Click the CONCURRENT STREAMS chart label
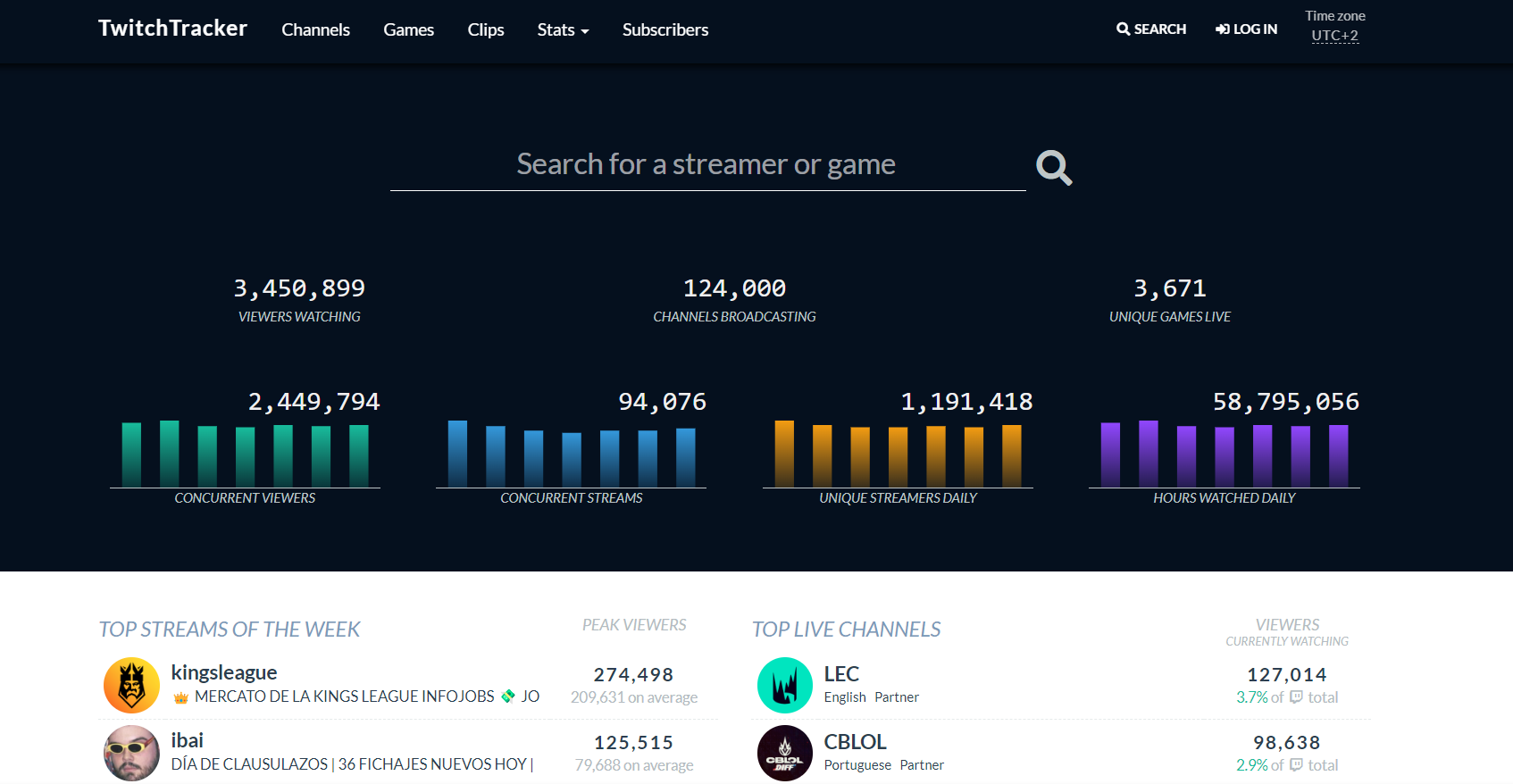The height and width of the screenshot is (784, 1513). point(572,498)
